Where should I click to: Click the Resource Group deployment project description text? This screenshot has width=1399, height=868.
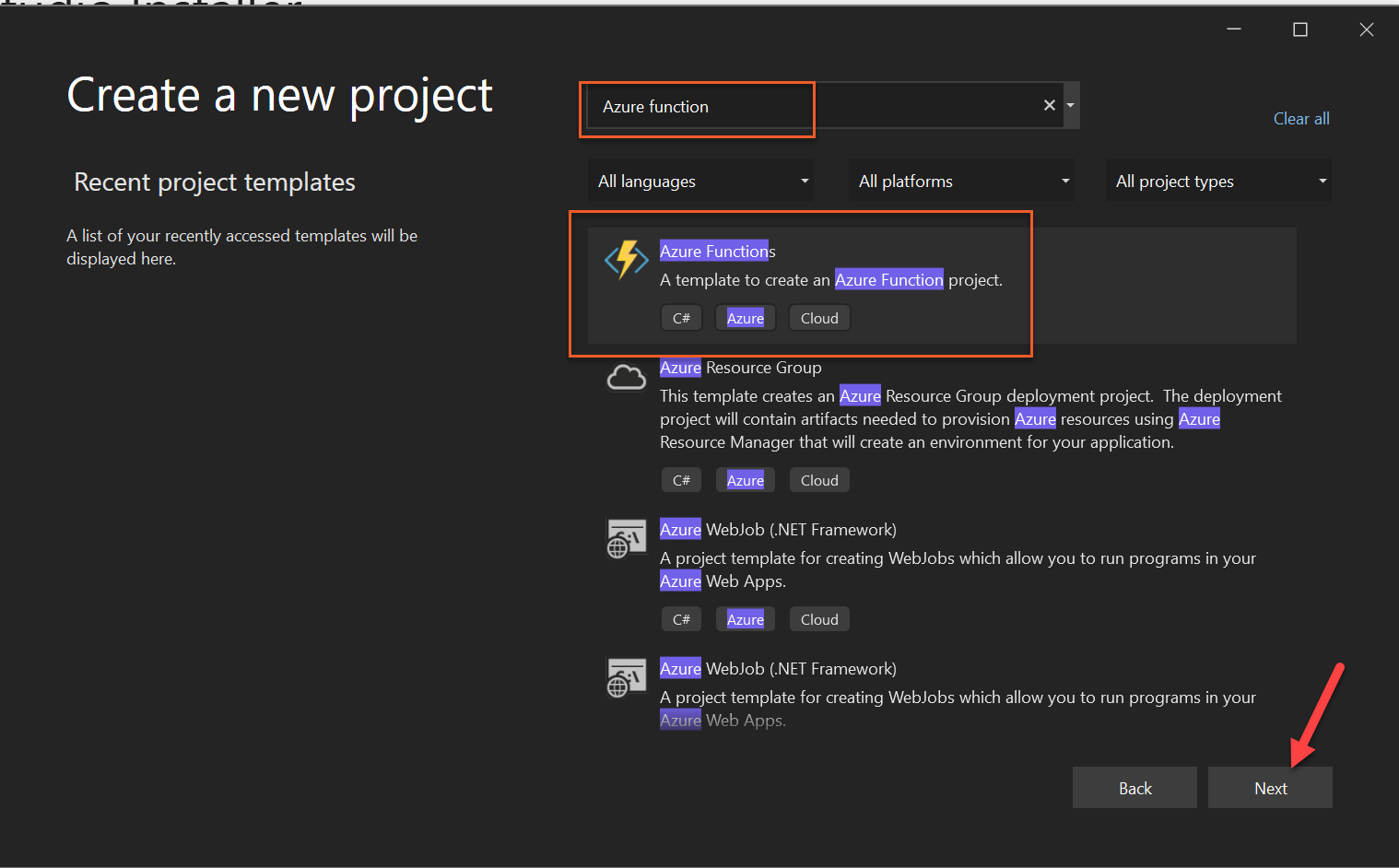(x=970, y=418)
